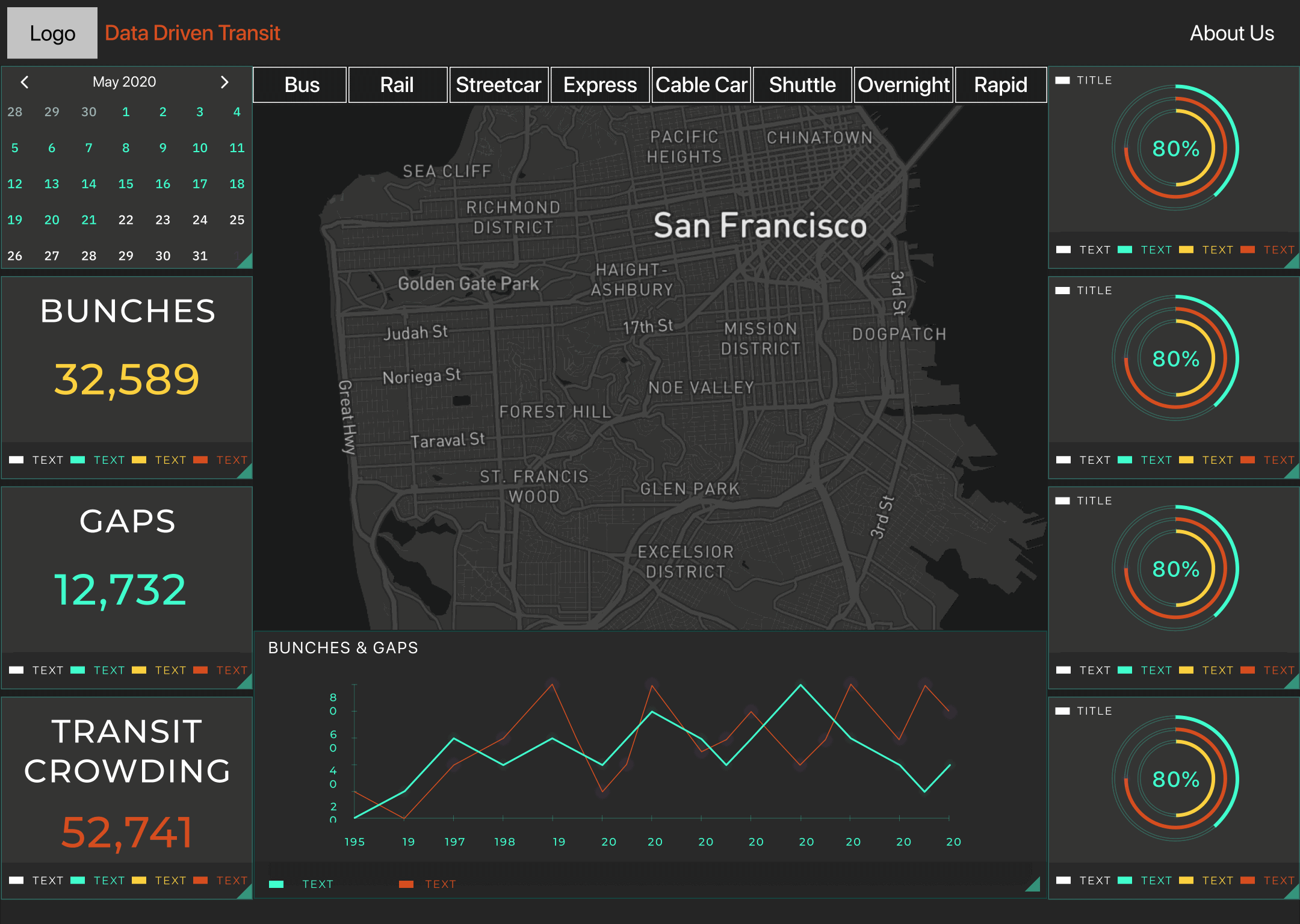The image size is (1300, 924).
Task: Click Gaps card's teal corner triangle
Action: click(x=246, y=682)
